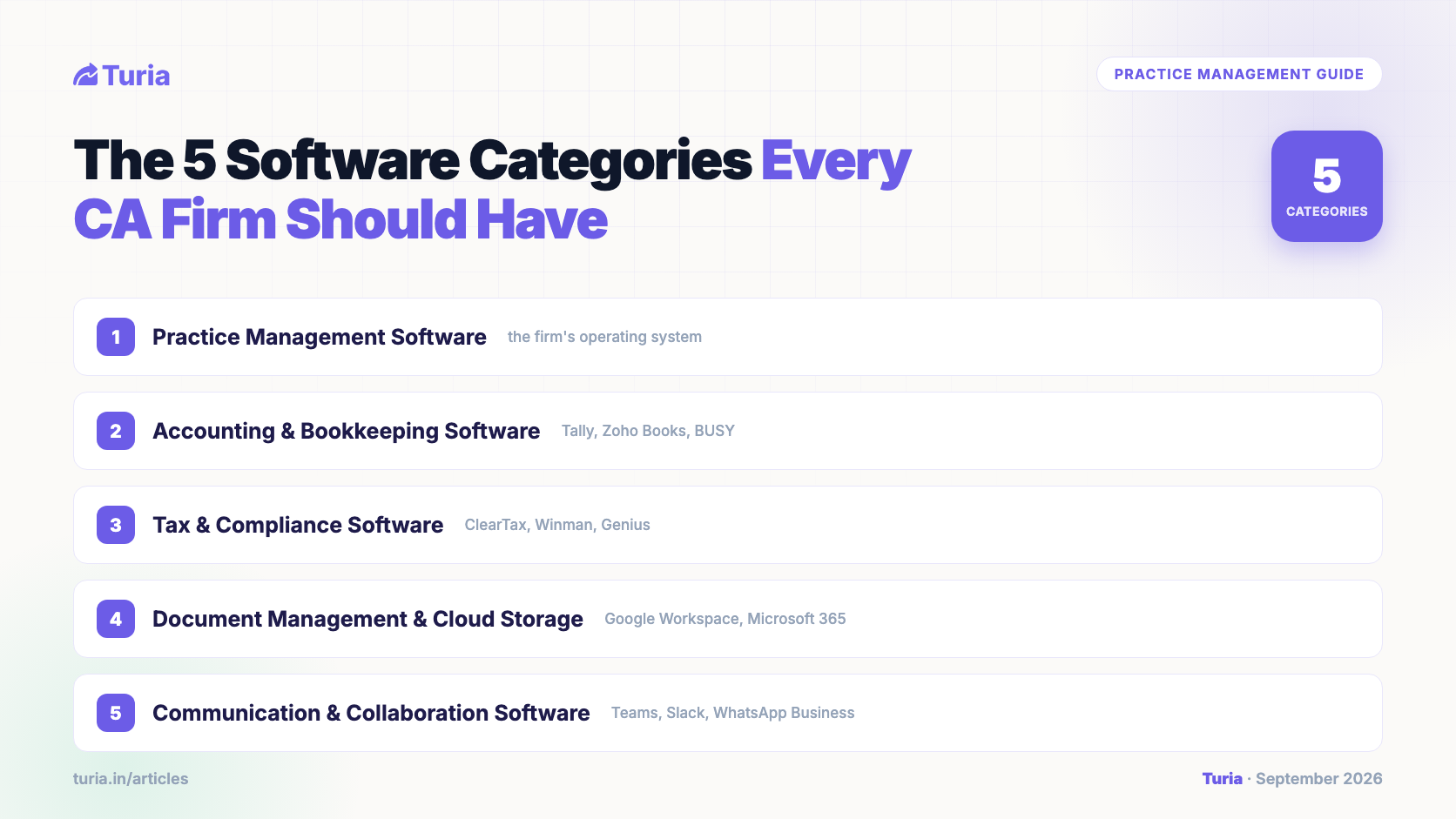Click "Google Workspace, Microsoft 365" text
This screenshot has height=819, width=1456.
click(x=725, y=619)
